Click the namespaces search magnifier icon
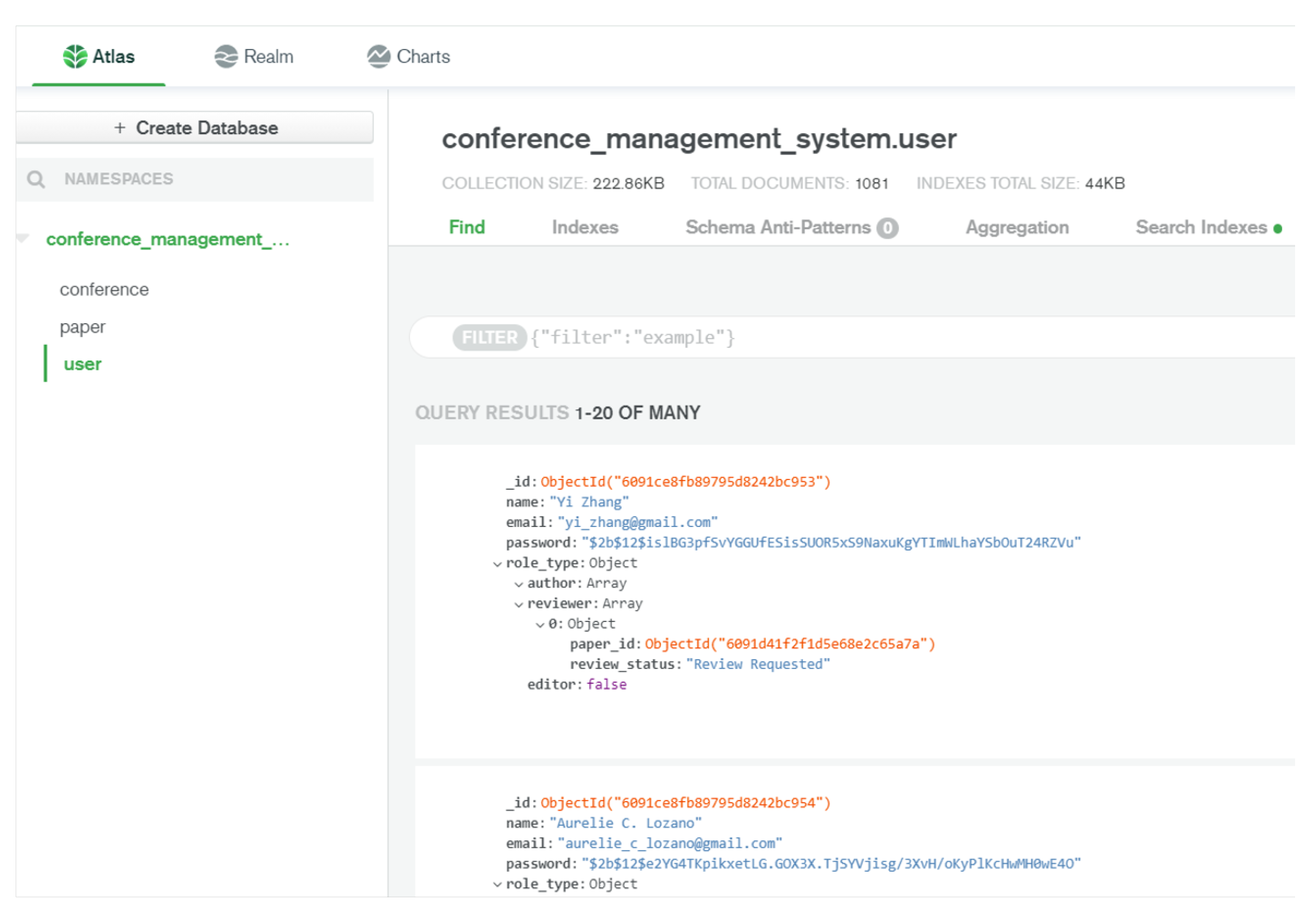The width and height of the screenshot is (1316, 915). click(x=36, y=179)
